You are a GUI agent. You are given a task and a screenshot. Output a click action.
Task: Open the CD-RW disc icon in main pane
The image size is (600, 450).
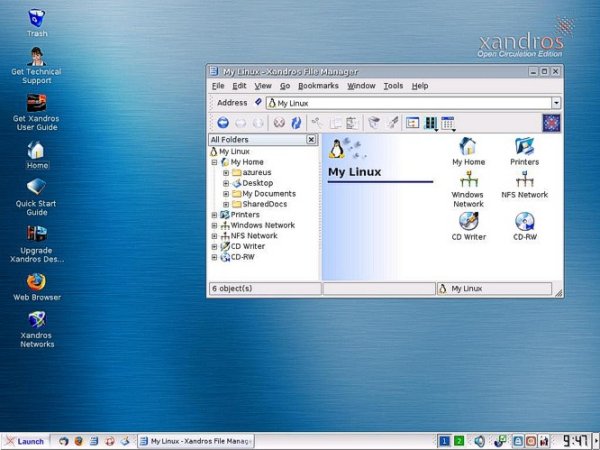click(524, 220)
